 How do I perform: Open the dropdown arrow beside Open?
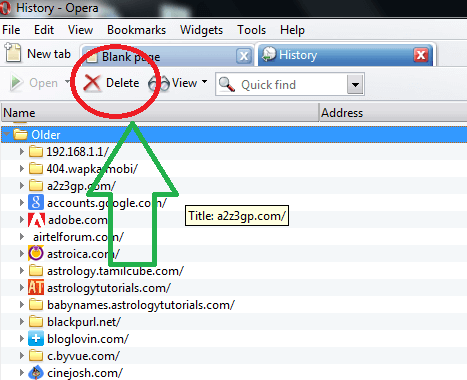tap(67, 82)
